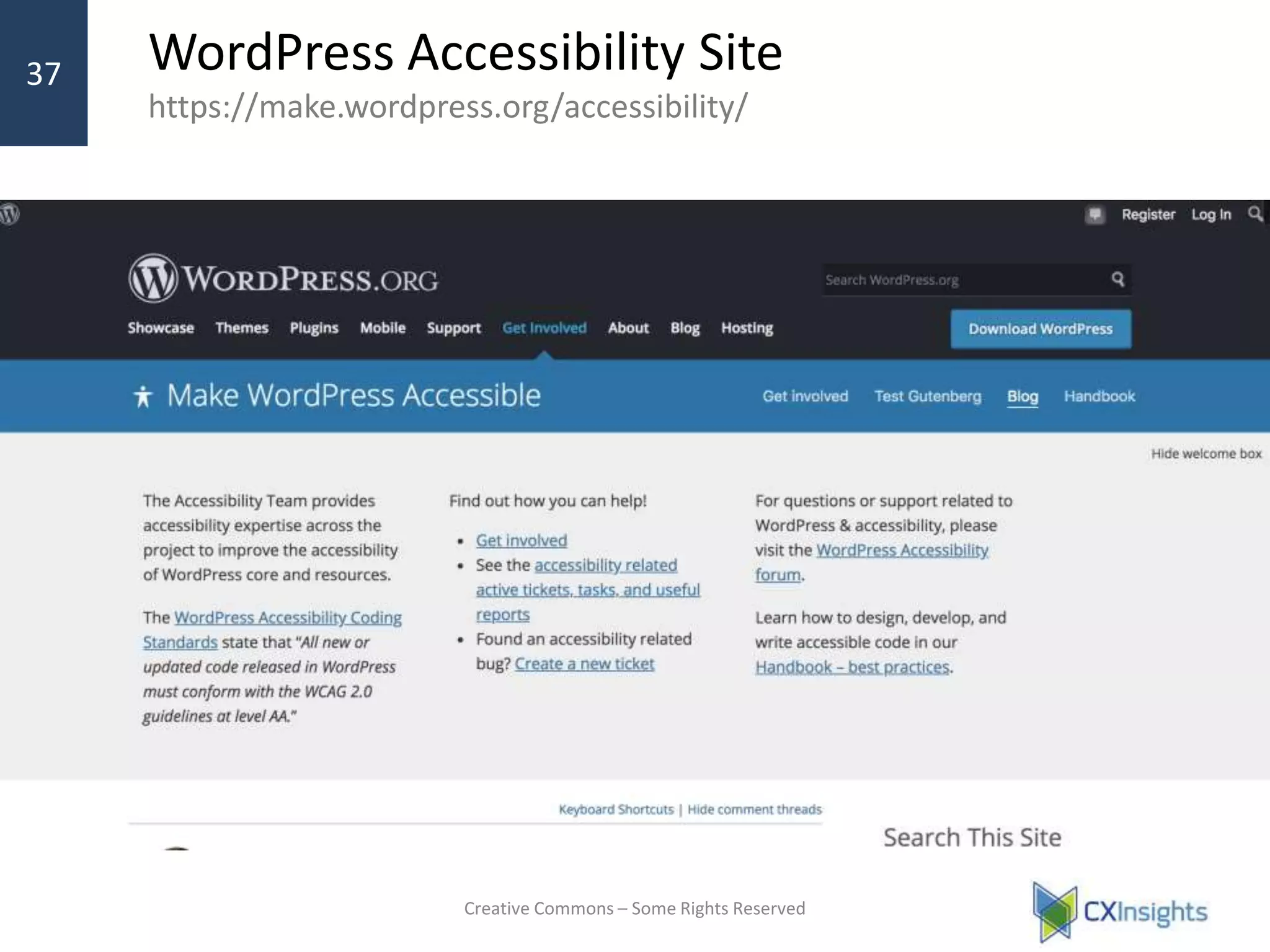Click the slide number 37
This screenshot has width=1270, height=952.
point(43,74)
